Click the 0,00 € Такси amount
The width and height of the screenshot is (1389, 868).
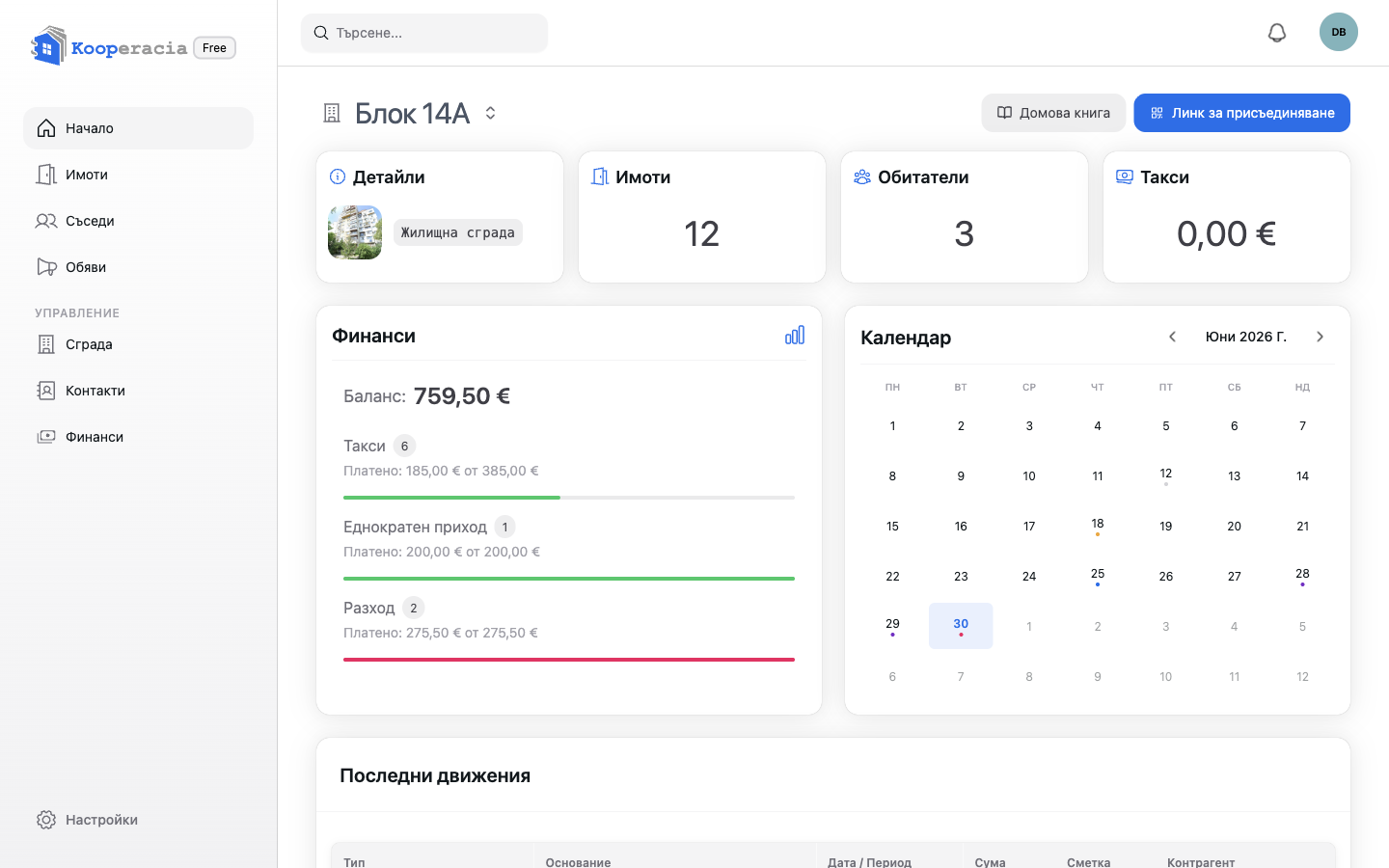tap(1227, 233)
